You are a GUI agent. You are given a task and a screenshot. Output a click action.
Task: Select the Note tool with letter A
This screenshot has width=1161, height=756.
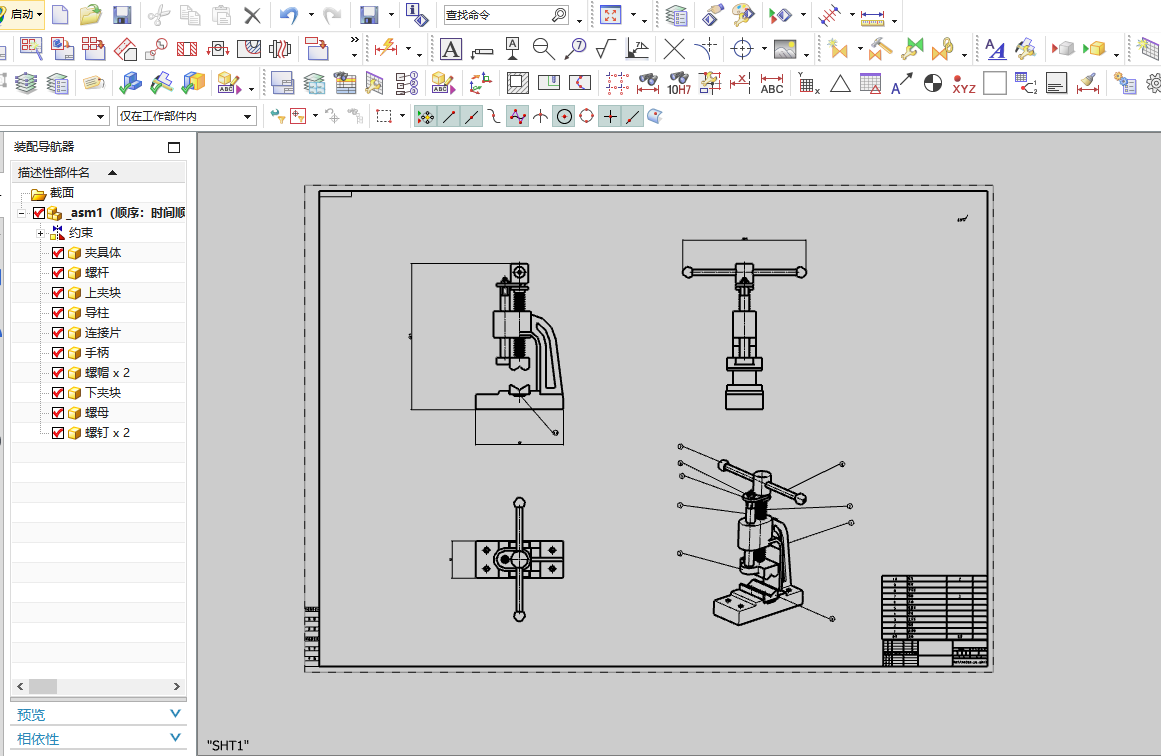[x=450, y=49]
